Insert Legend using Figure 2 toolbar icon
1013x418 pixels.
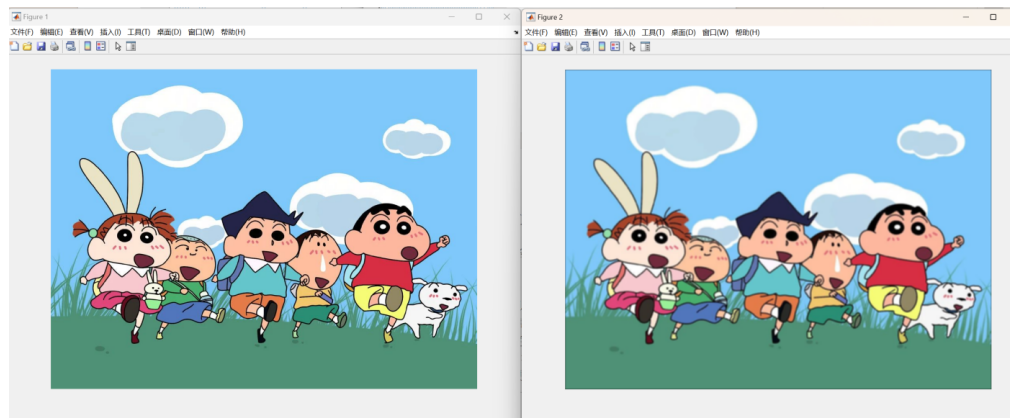614,47
